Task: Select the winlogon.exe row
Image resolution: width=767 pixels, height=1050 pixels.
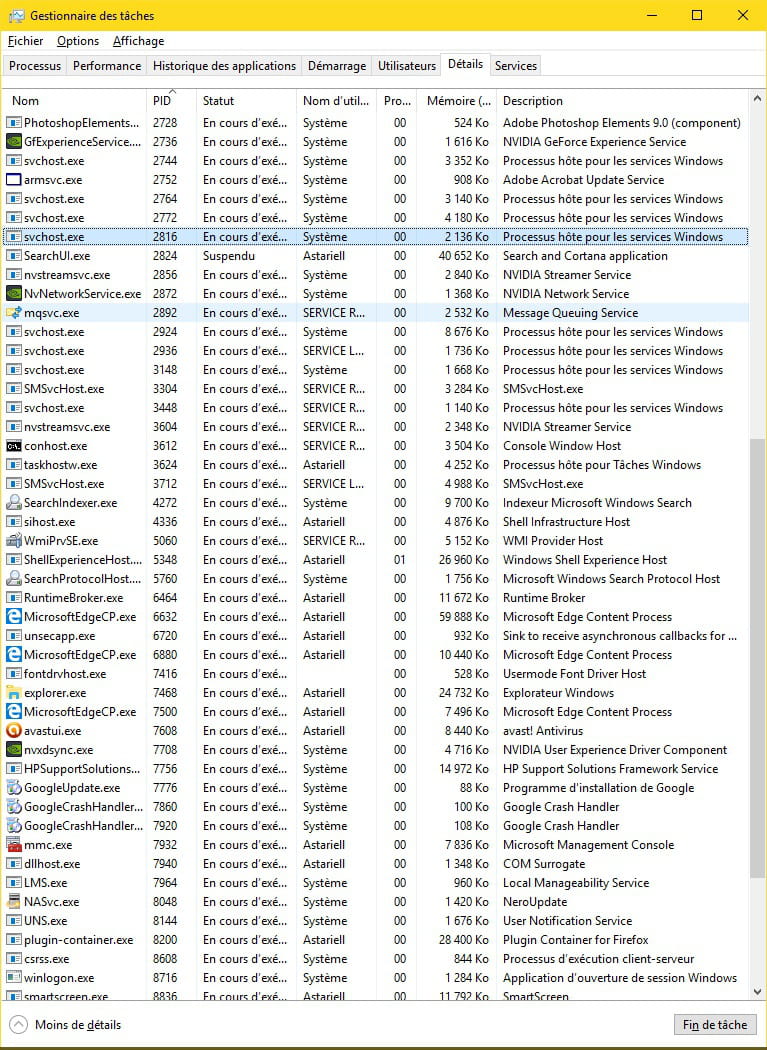Action: click(375, 978)
